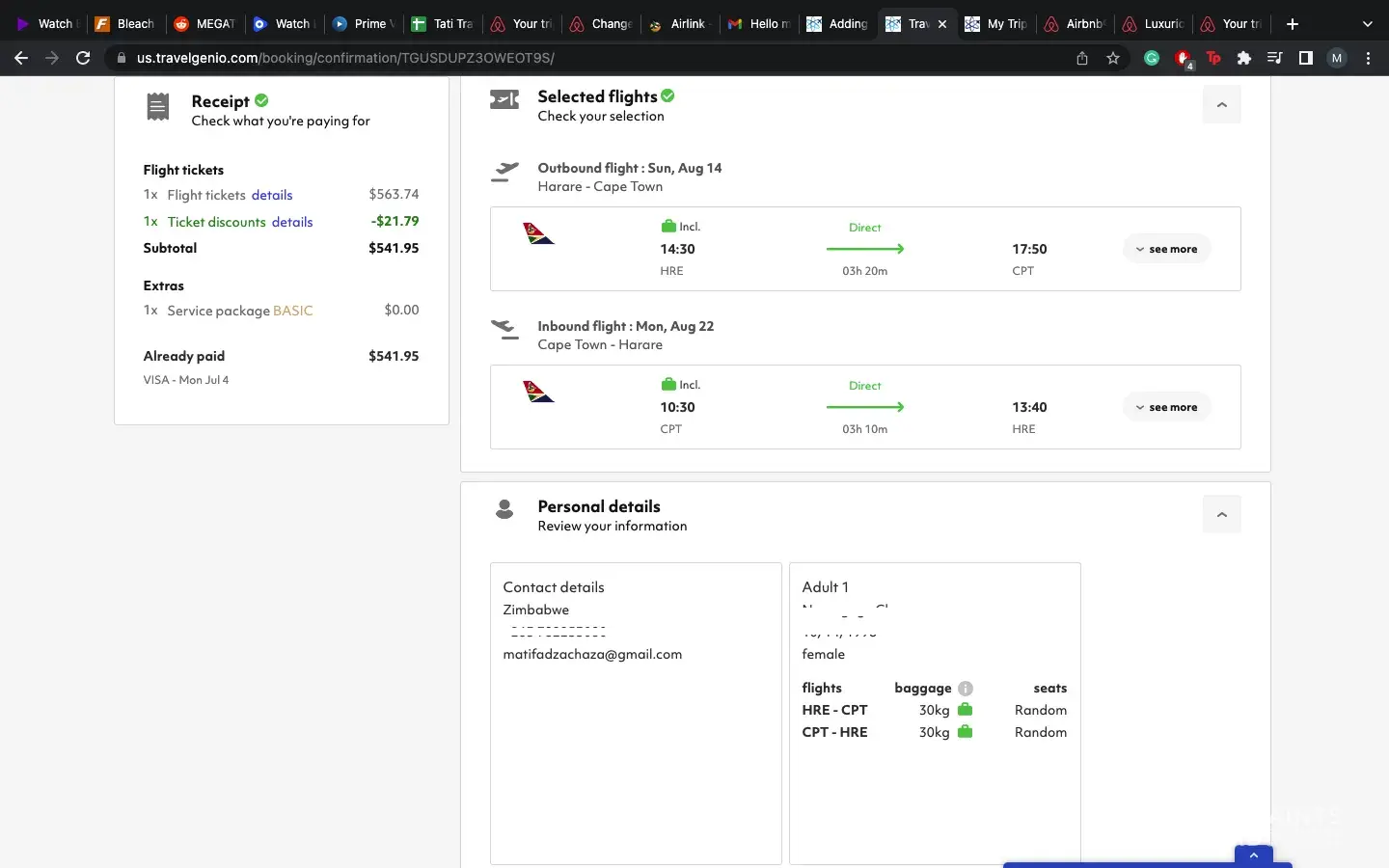
Task: Click outbound flight airline logo
Action: tap(538, 234)
